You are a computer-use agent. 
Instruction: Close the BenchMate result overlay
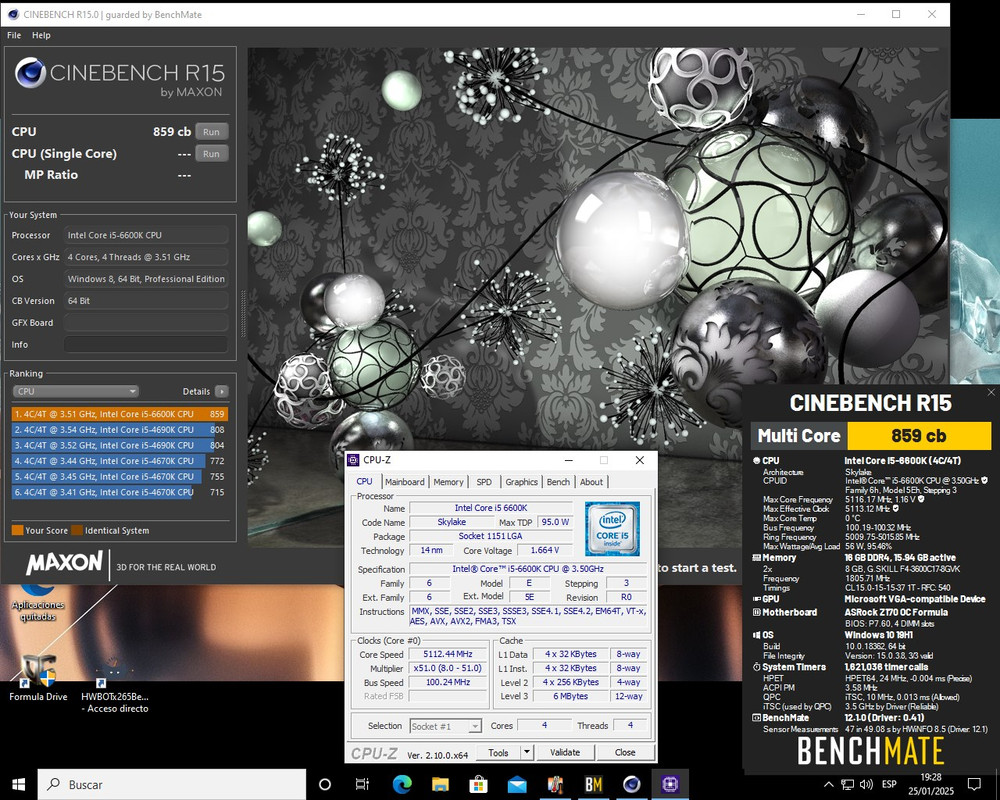(x=990, y=392)
